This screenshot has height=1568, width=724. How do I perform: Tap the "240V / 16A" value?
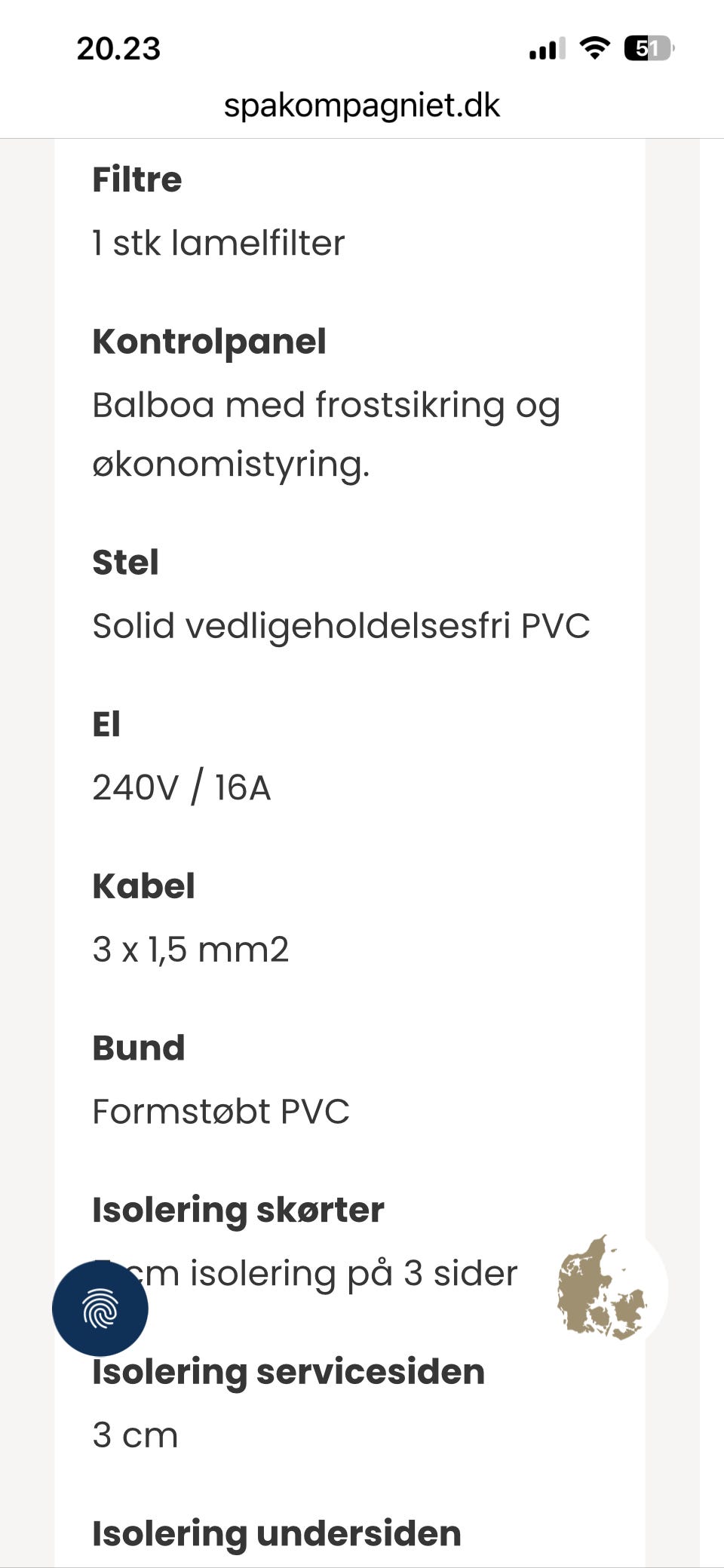coord(181,787)
